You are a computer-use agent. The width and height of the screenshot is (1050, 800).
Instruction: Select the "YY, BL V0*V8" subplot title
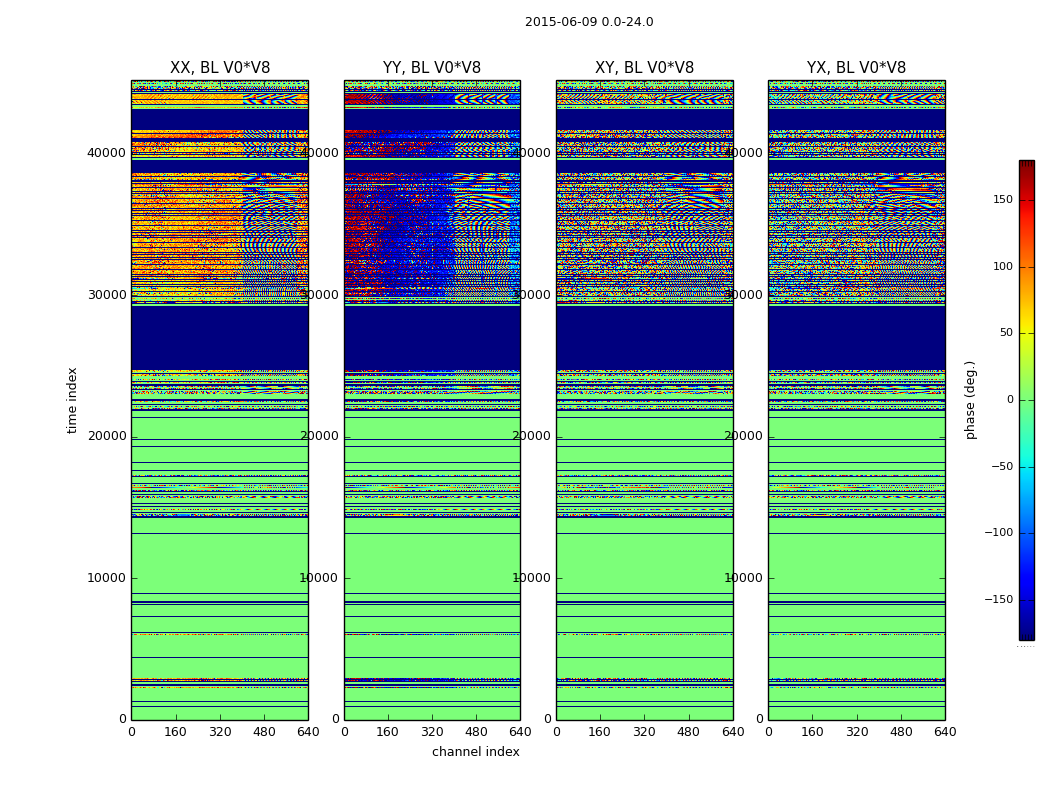432,68
